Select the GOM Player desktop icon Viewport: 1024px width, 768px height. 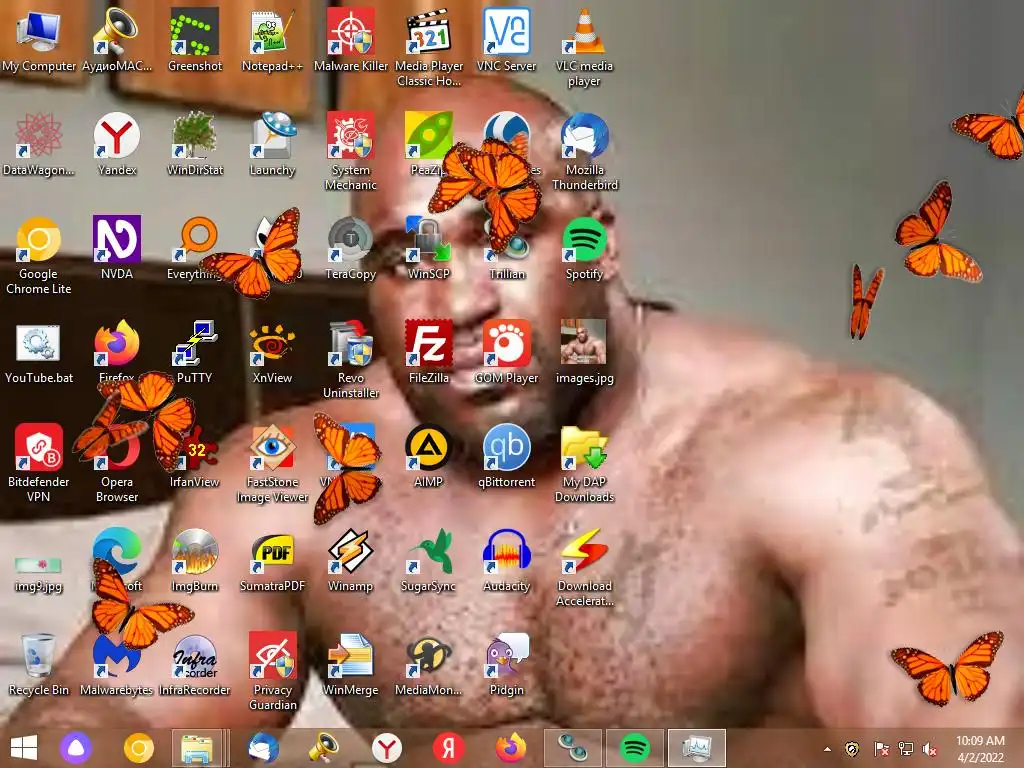point(507,352)
